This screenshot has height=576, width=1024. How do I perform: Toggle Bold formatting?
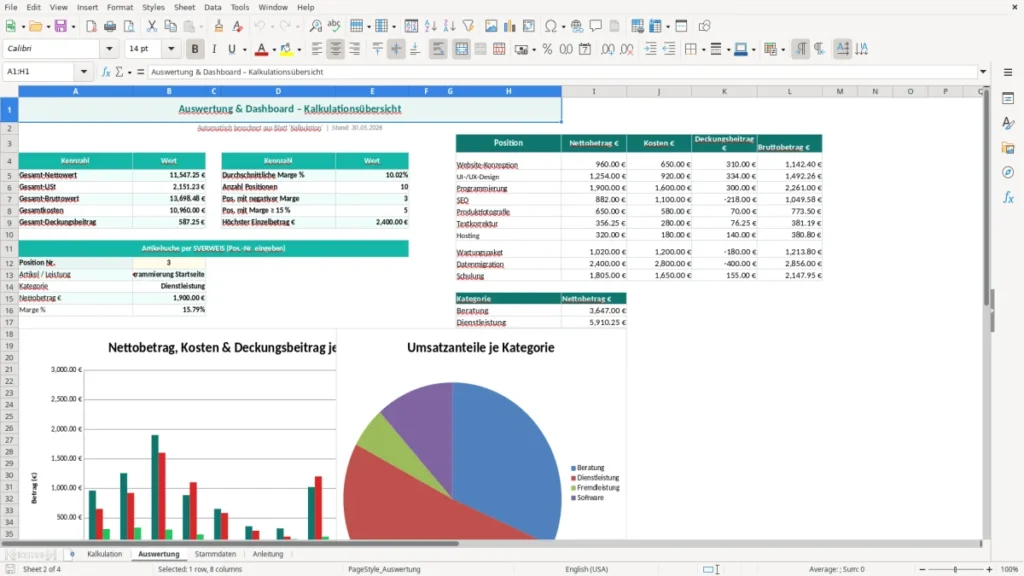(x=195, y=49)
